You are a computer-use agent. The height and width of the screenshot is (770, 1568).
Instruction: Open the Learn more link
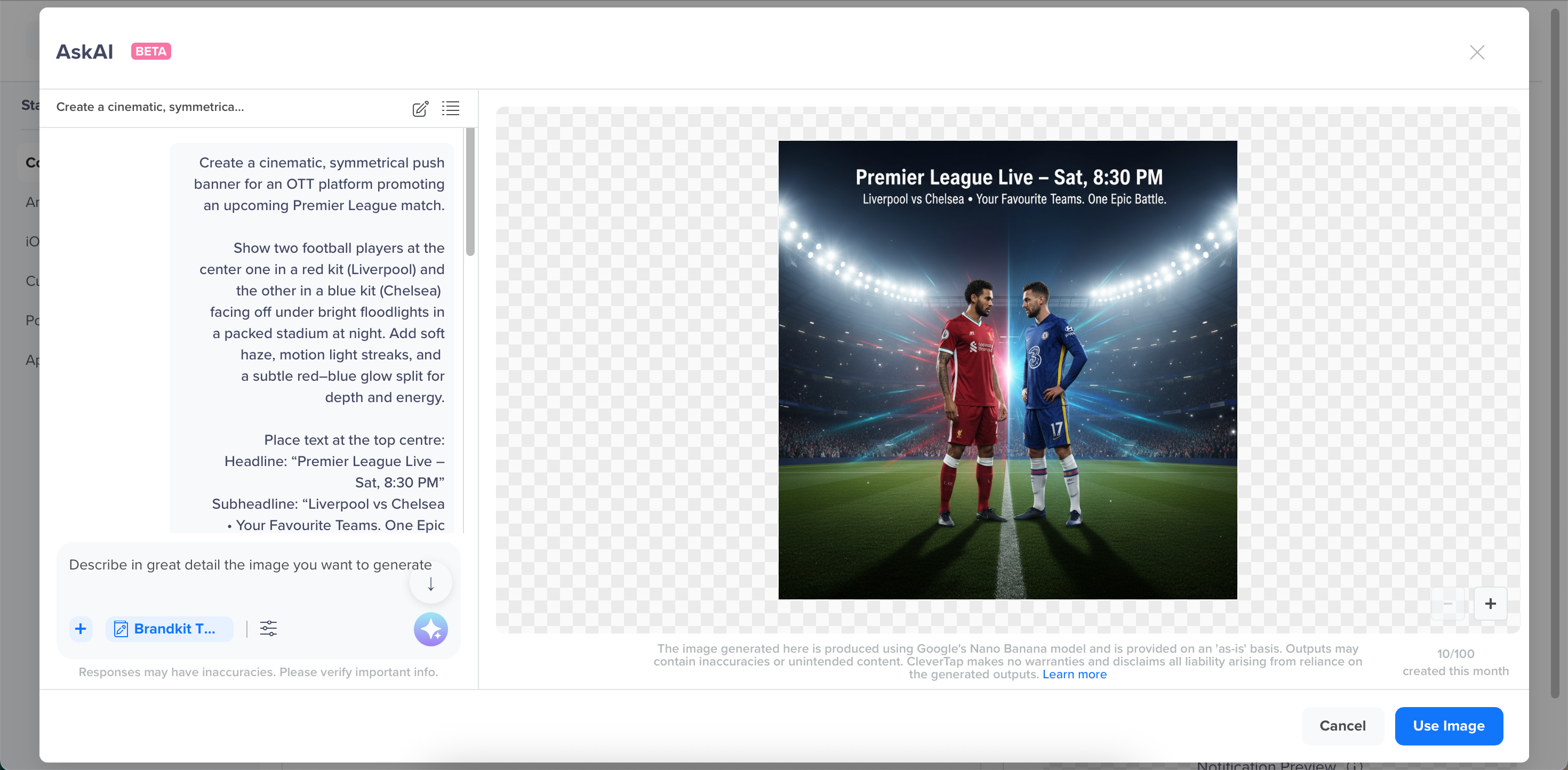[x=1074, y=674]
